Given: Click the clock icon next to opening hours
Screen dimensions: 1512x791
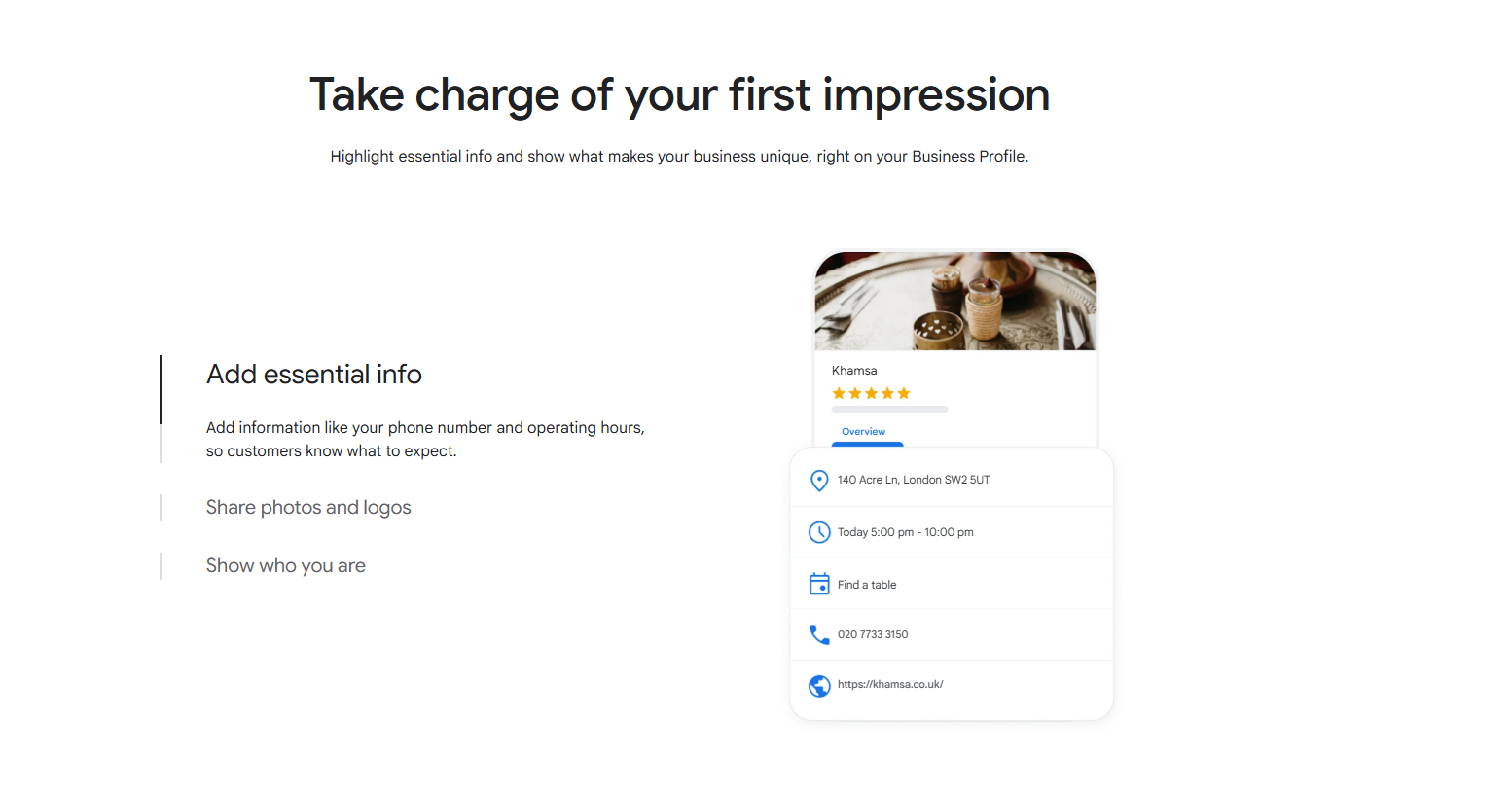Looking at the screenshot, I should [x=819, y=532].
